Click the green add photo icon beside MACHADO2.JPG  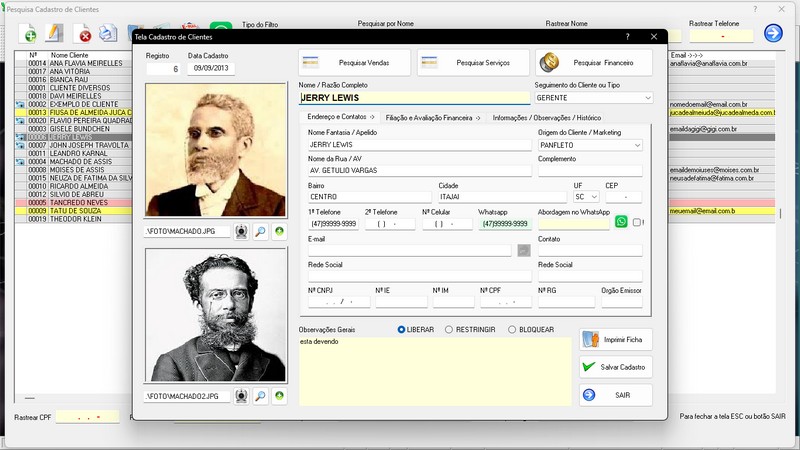click(x=279, y=396)
